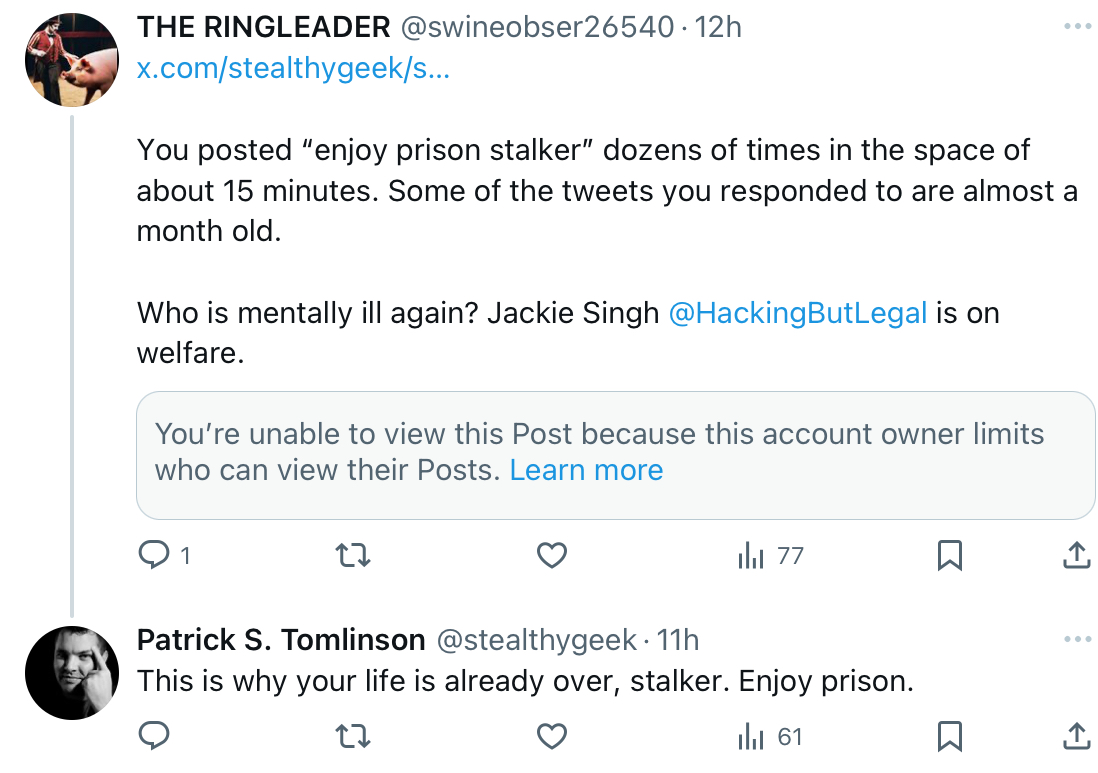Image resolution: width=1098 pixels, height=773 pixels.
Task: Reply to Patrick S. Tomlinson's post
Action: point(154,736)
